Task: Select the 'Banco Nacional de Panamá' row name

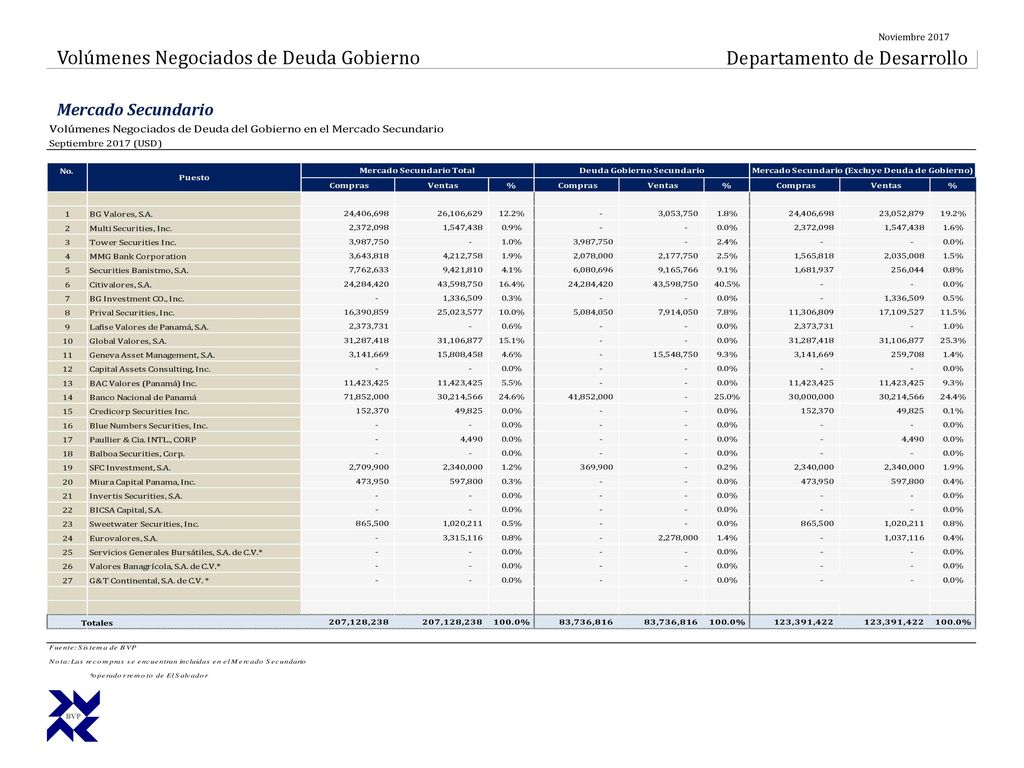Action: pyautogui.click(x=143, y=398)
